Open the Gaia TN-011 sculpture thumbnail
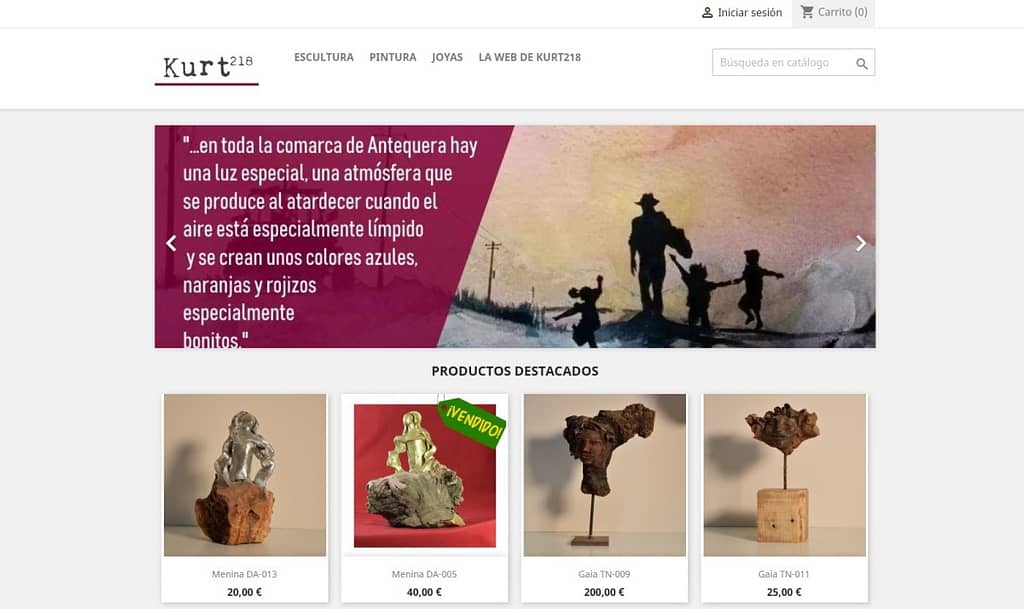This screenshot has height=609, width=1024. coord(784,475)
